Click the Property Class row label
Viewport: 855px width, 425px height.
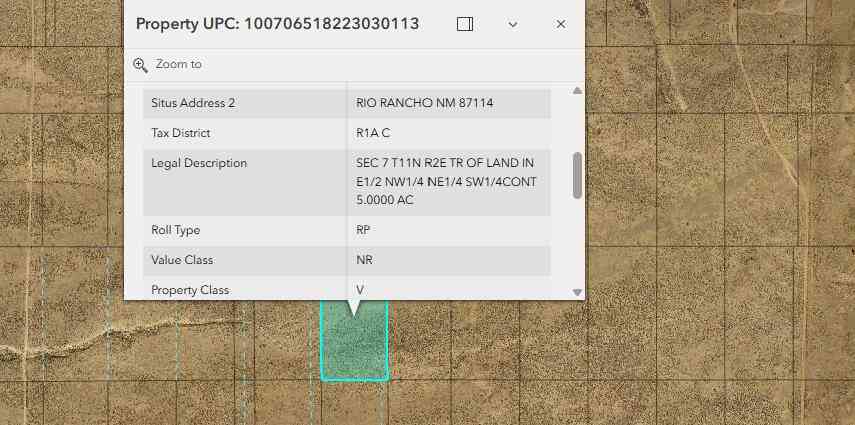click(x=190, y=290)
